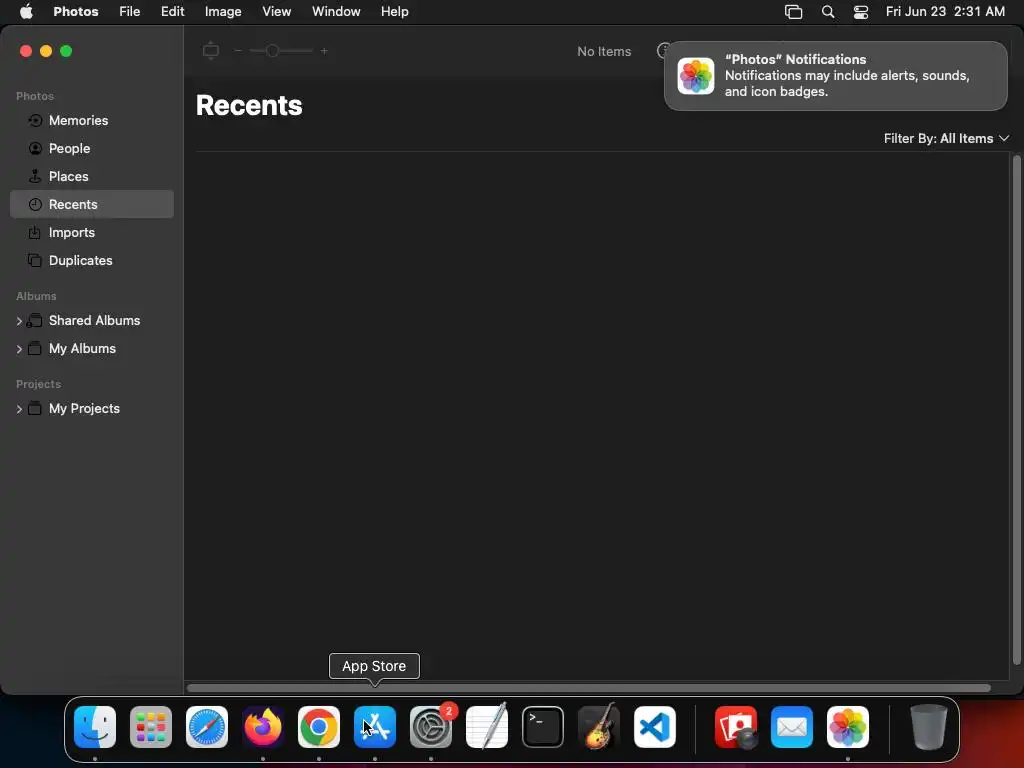Open Mail from the Dock
This screenshot has width=1024, height=768.
pyautogui.click(x=792, y=727)
